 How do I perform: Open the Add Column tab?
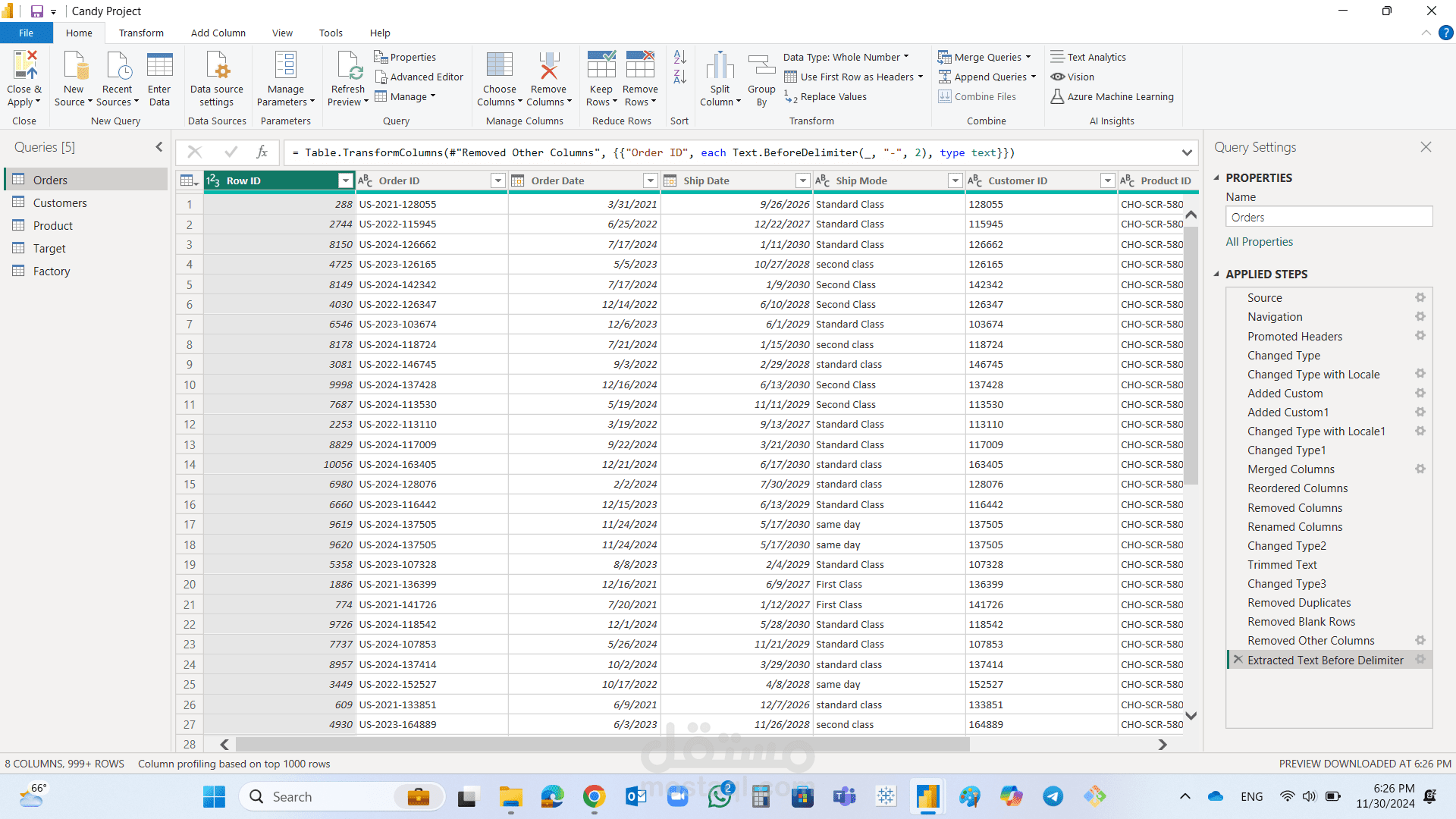click(218, 33)
